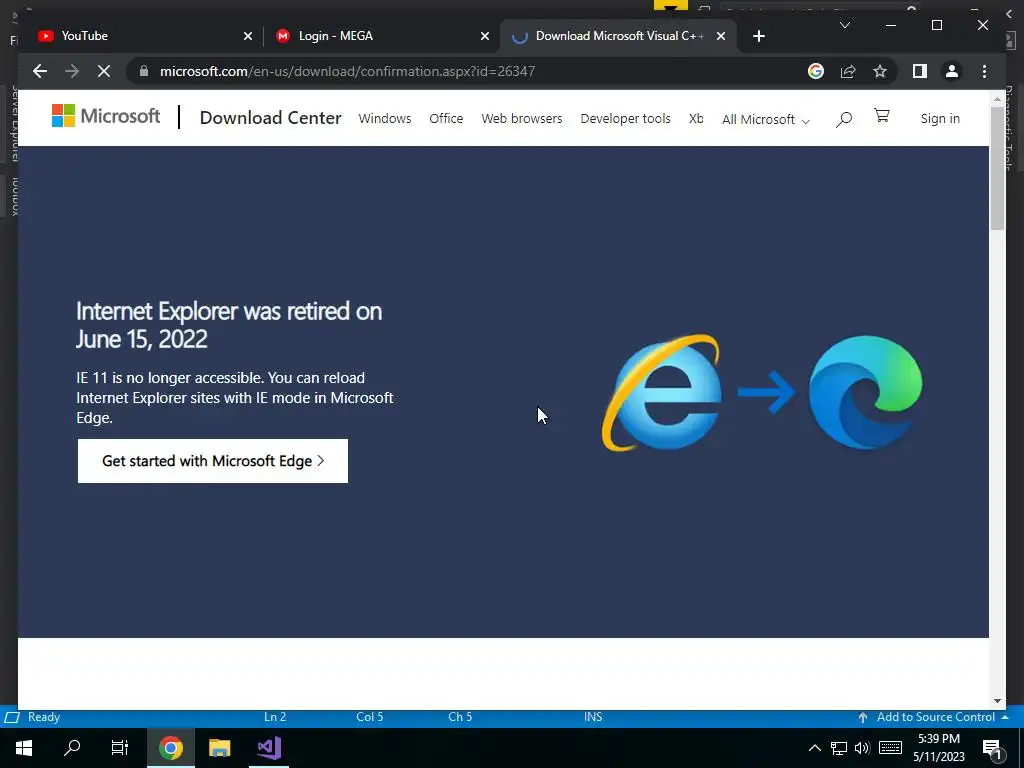Open notification center icon

(x=992, y=749)
